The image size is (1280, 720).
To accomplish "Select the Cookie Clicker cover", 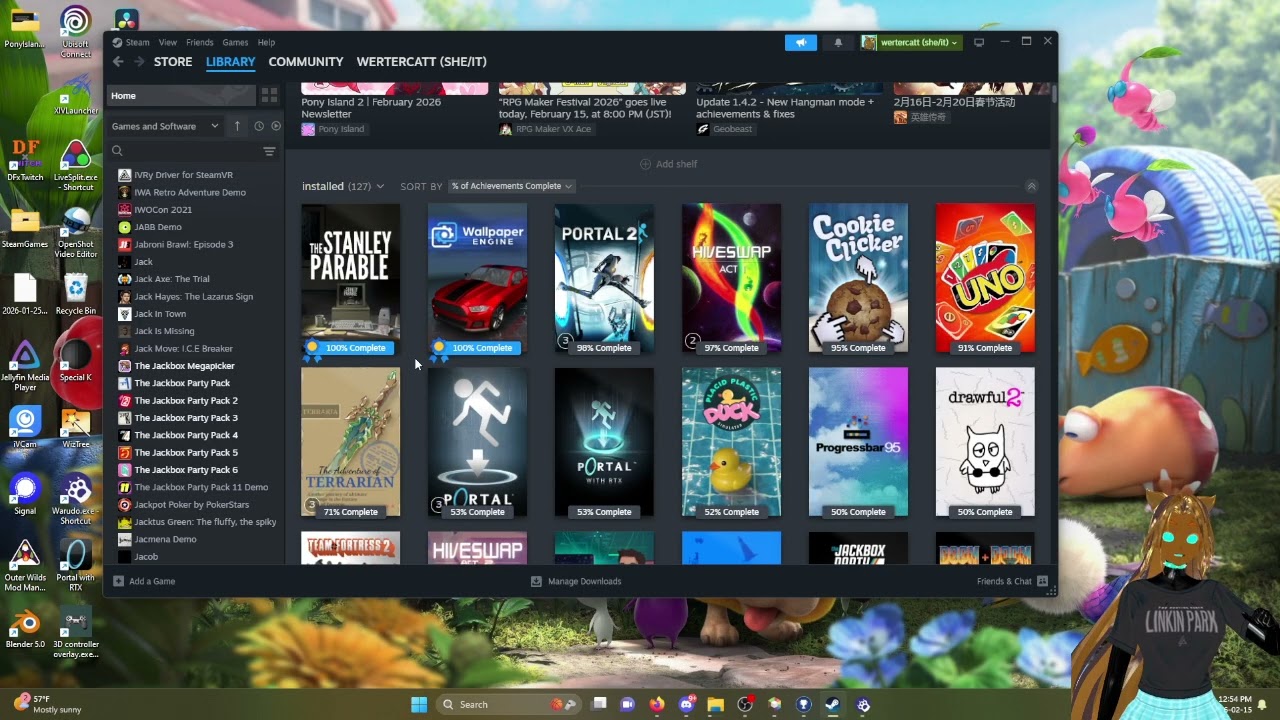I will [x=858, y=279].
